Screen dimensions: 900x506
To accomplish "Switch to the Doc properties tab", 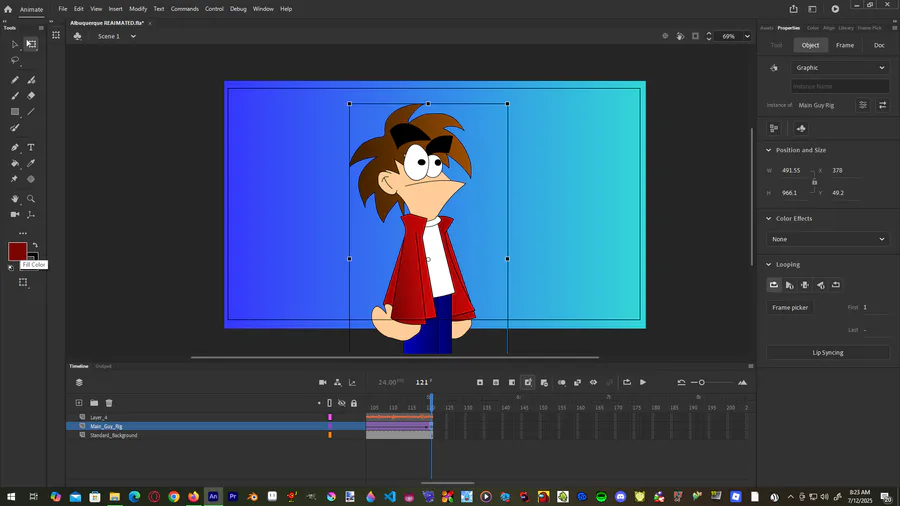I will click(x=879, y=45).
